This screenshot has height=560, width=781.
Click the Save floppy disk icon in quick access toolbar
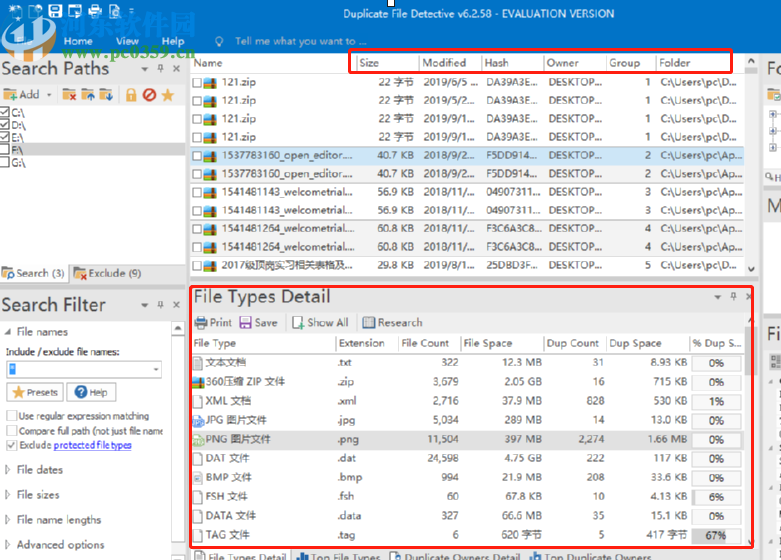[x=55, y=10]
